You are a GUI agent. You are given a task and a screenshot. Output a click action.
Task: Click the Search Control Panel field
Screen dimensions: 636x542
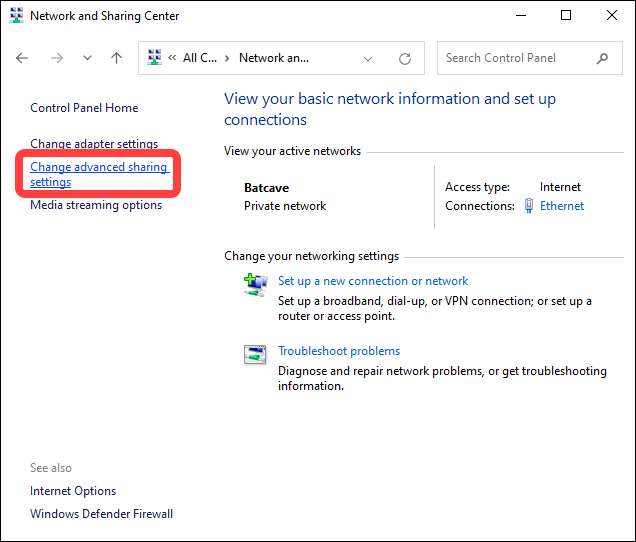pyautogui.click(x=515, y=58)
